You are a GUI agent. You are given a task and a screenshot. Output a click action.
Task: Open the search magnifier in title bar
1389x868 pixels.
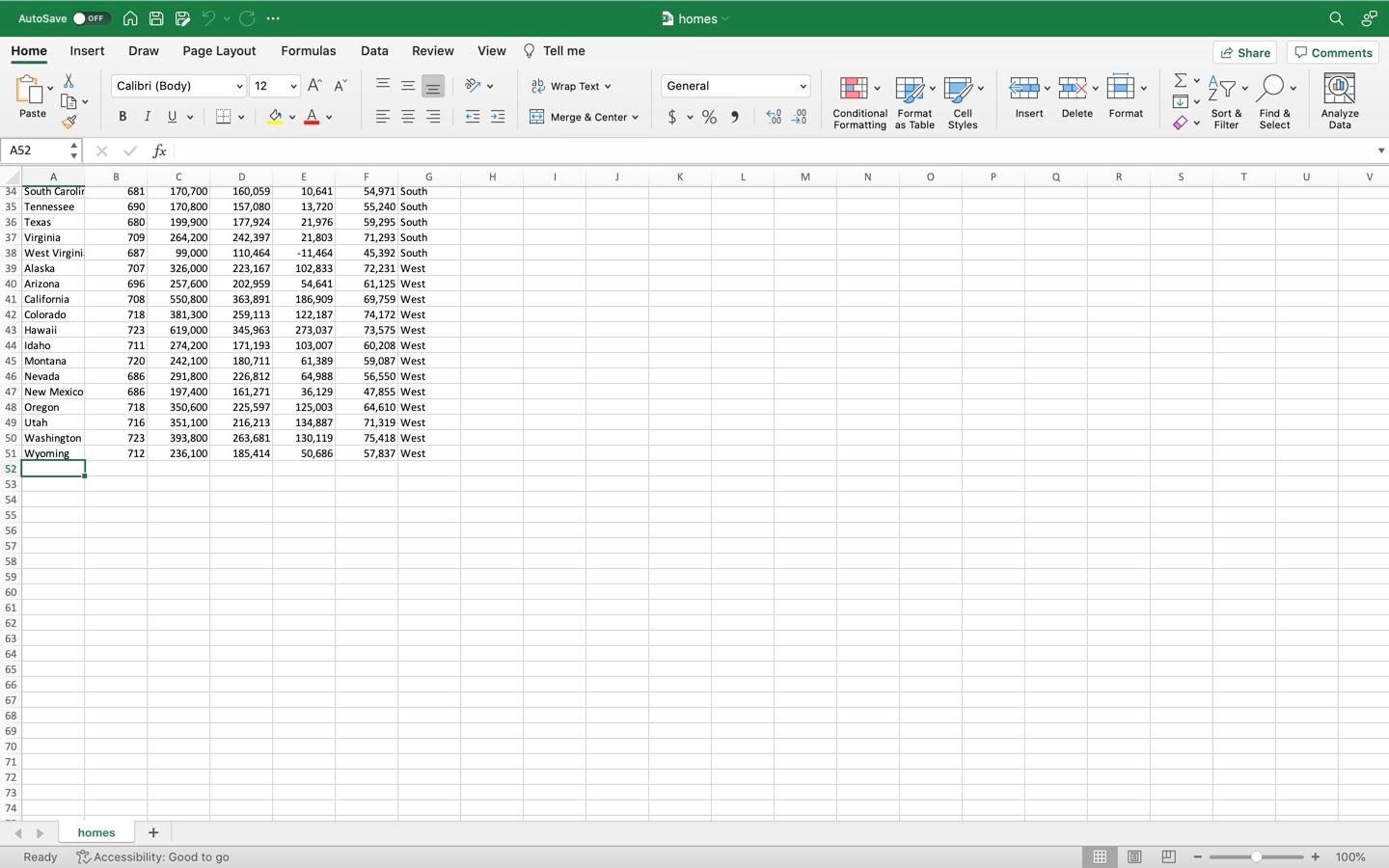tap(1336, 18)
